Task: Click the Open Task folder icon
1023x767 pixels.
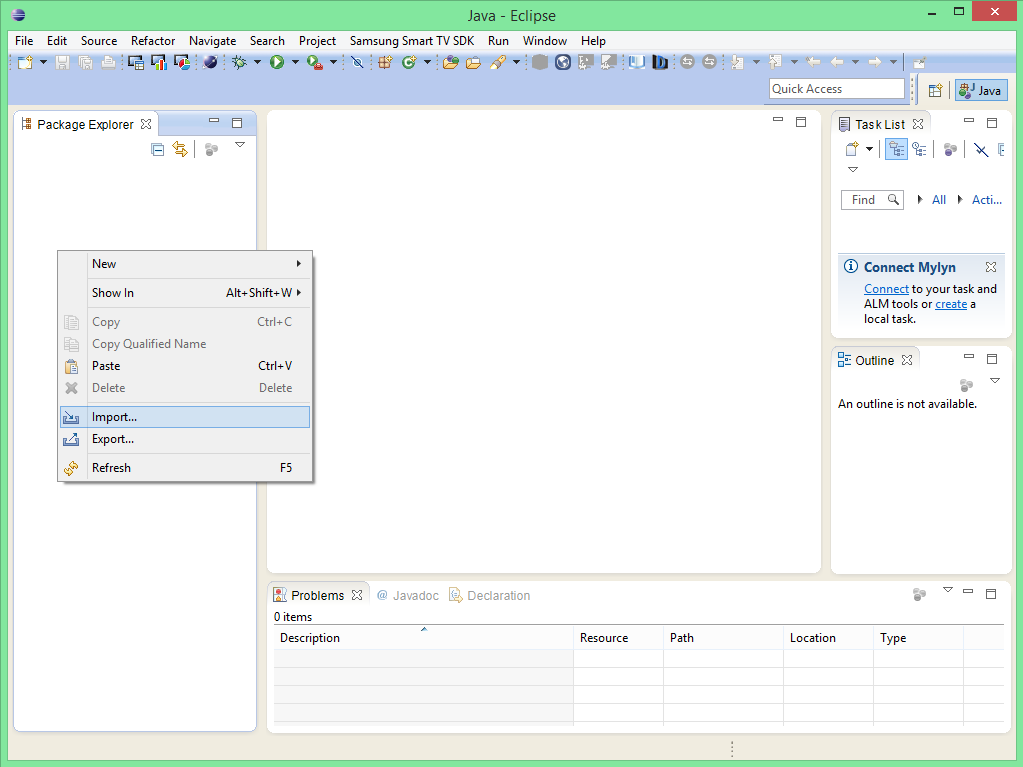Action: click(474, 63)
